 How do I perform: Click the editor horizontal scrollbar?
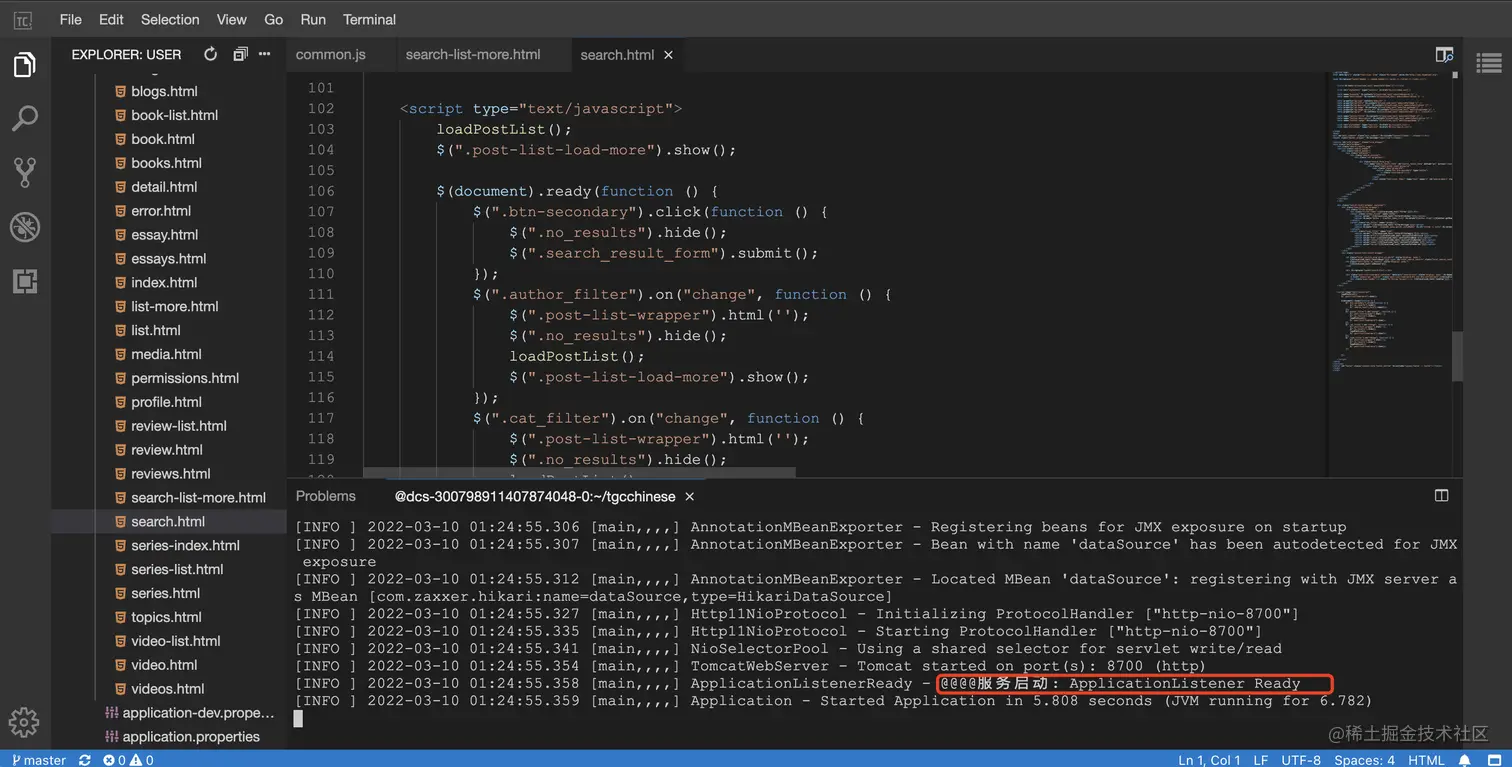[x=579, y=472]
